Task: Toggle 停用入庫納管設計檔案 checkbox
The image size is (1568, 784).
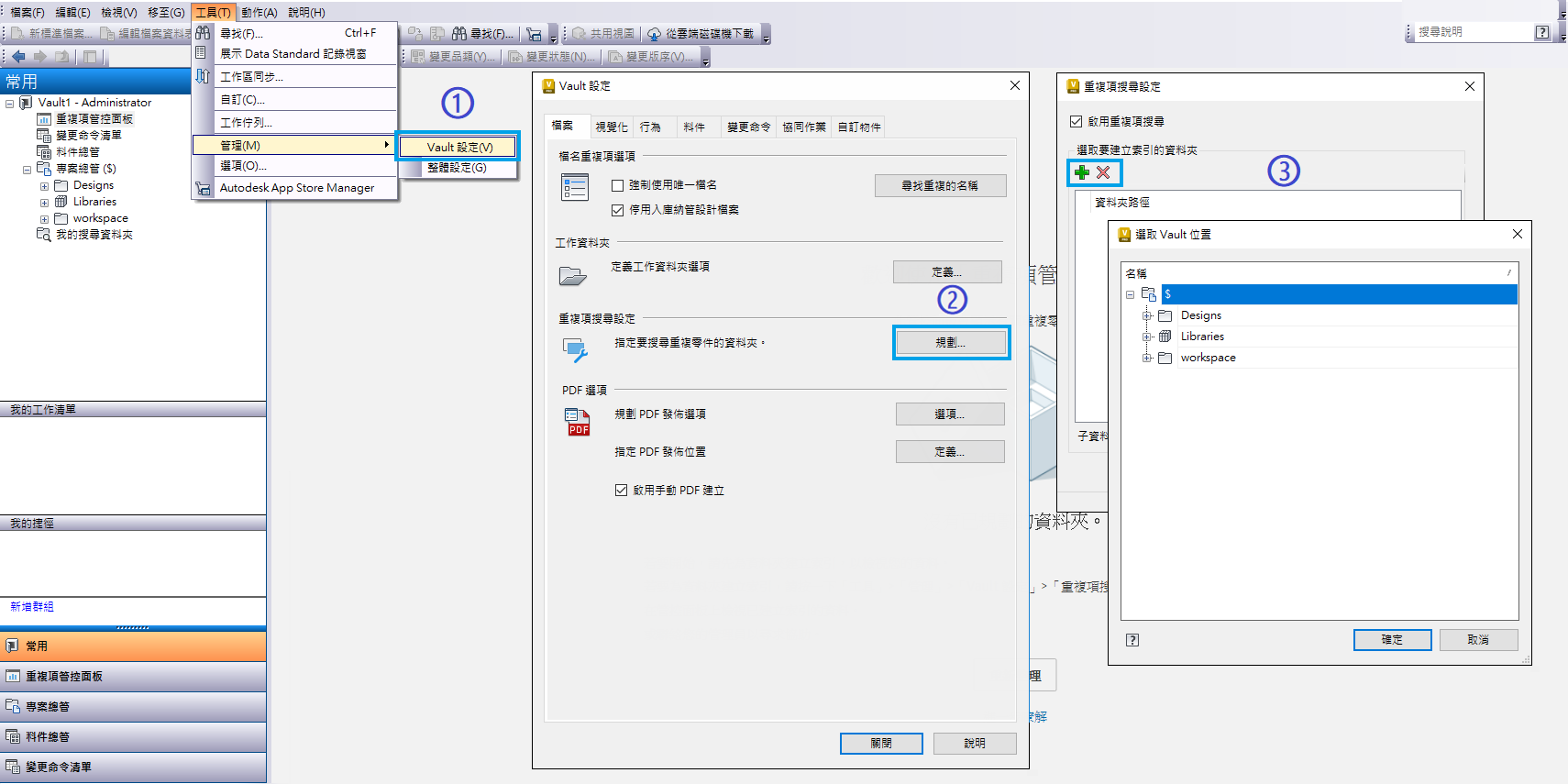Action: click(618, 210)
